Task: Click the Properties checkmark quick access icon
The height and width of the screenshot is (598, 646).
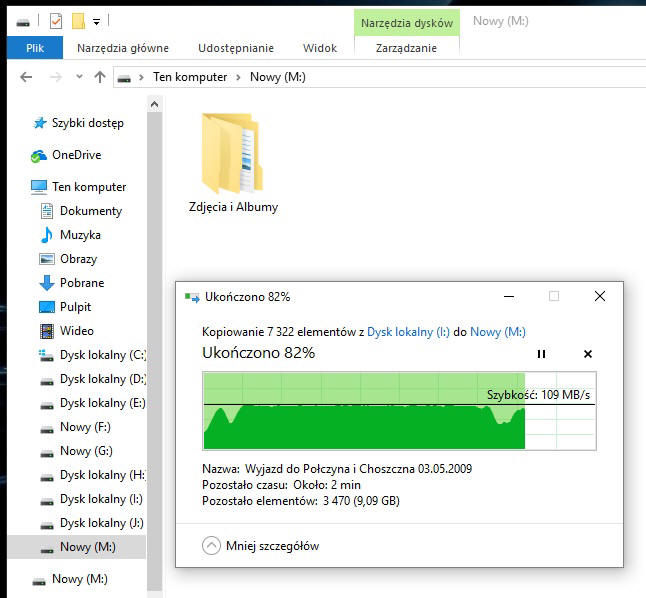Action: click(x=56, y=21)
